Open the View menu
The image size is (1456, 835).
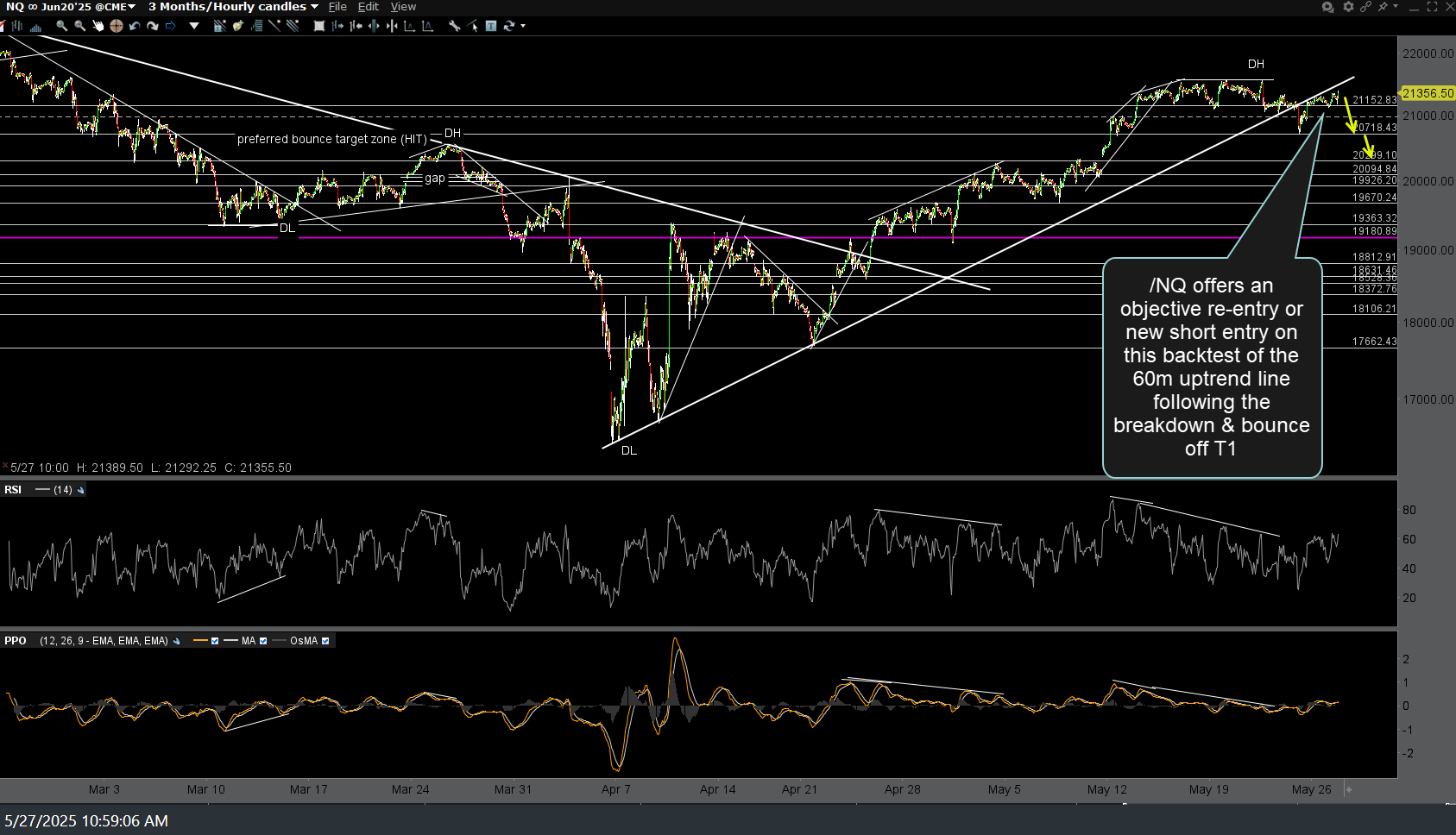(403, 7)
